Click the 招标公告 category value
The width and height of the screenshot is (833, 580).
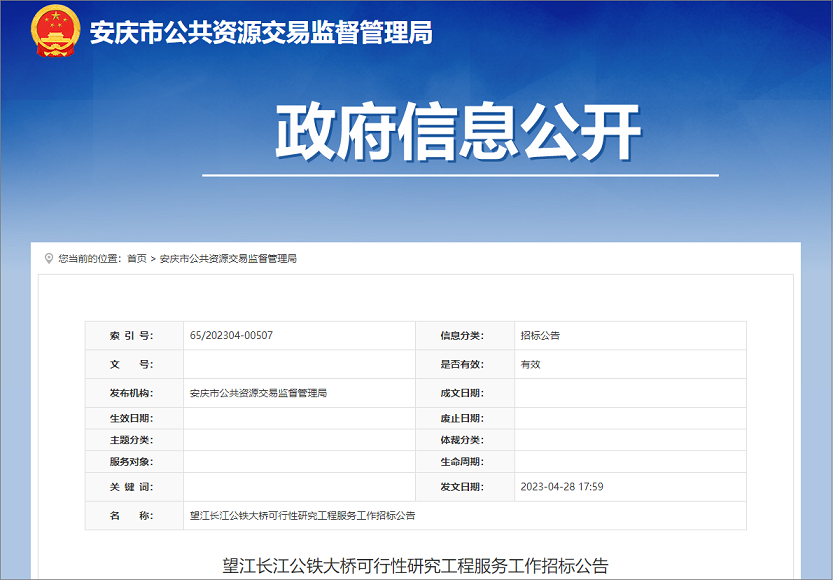click(x=540, y=335)
